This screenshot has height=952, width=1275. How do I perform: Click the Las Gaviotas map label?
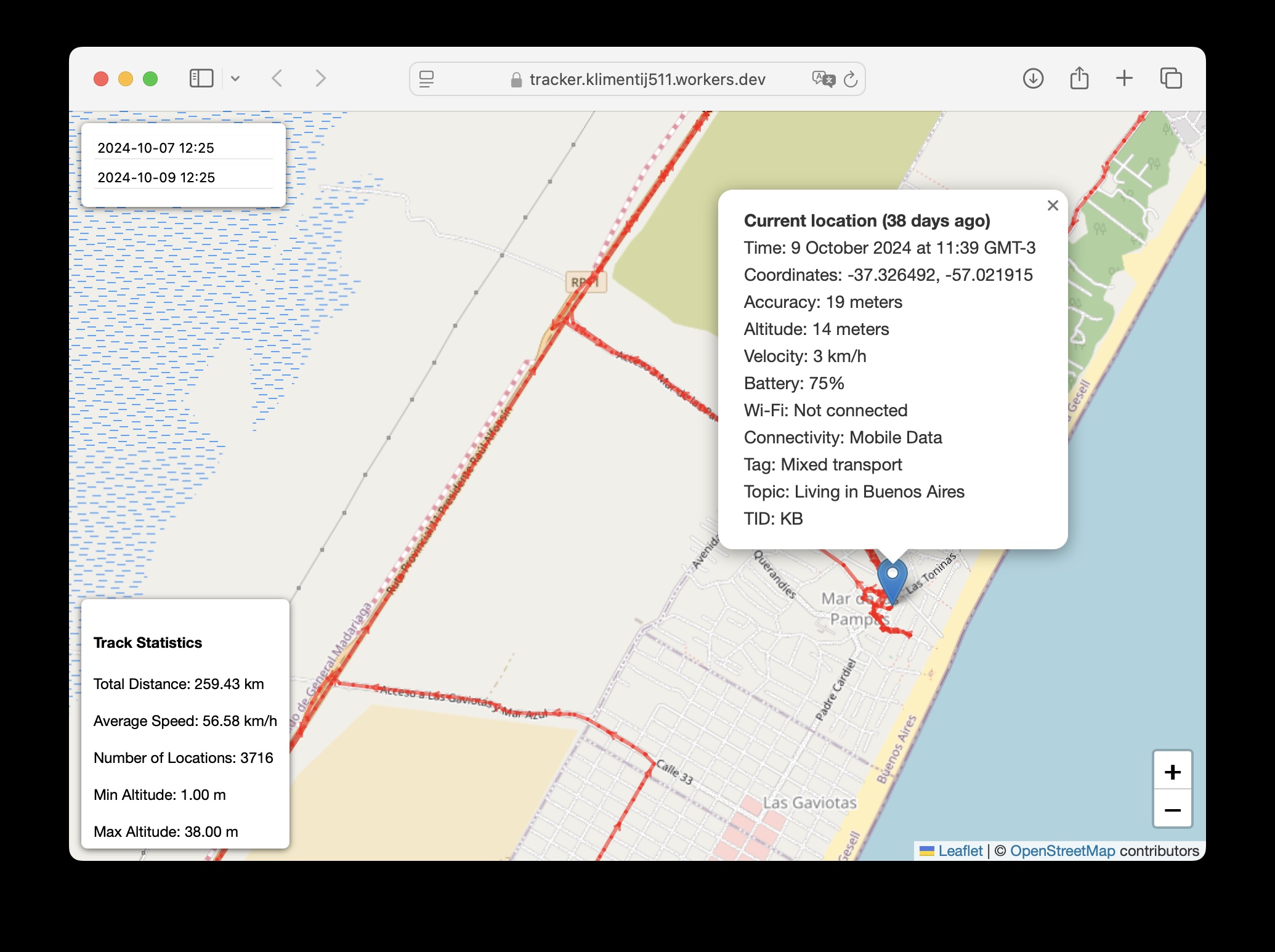[x=810, y=803]
